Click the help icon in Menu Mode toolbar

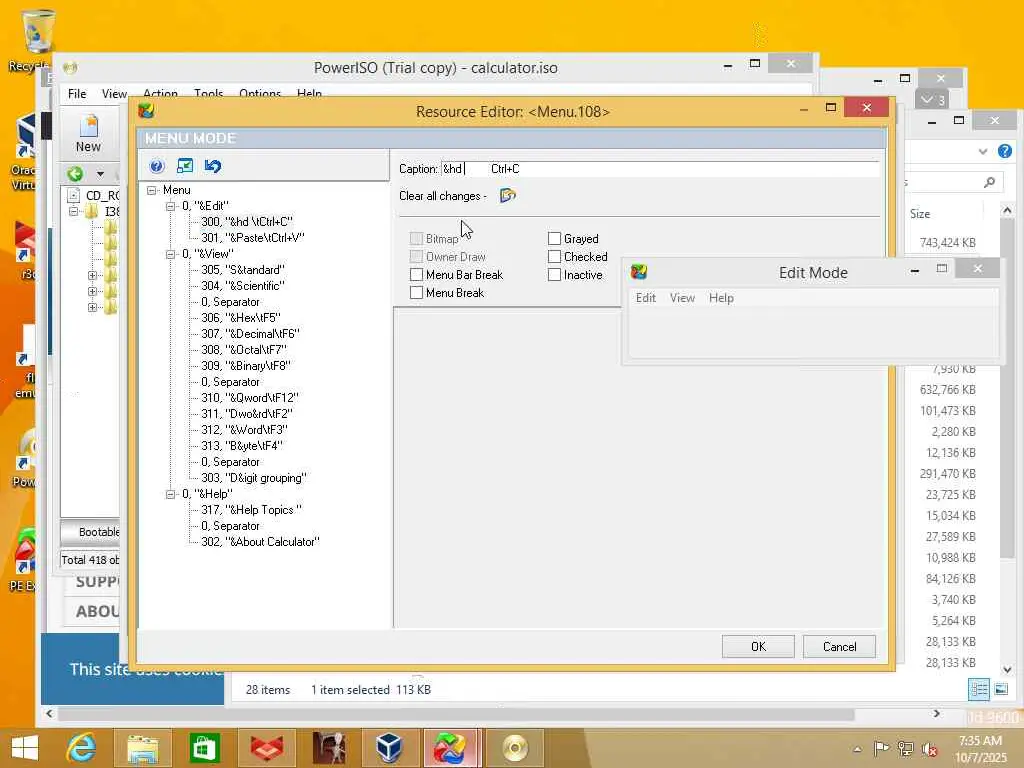157,166
